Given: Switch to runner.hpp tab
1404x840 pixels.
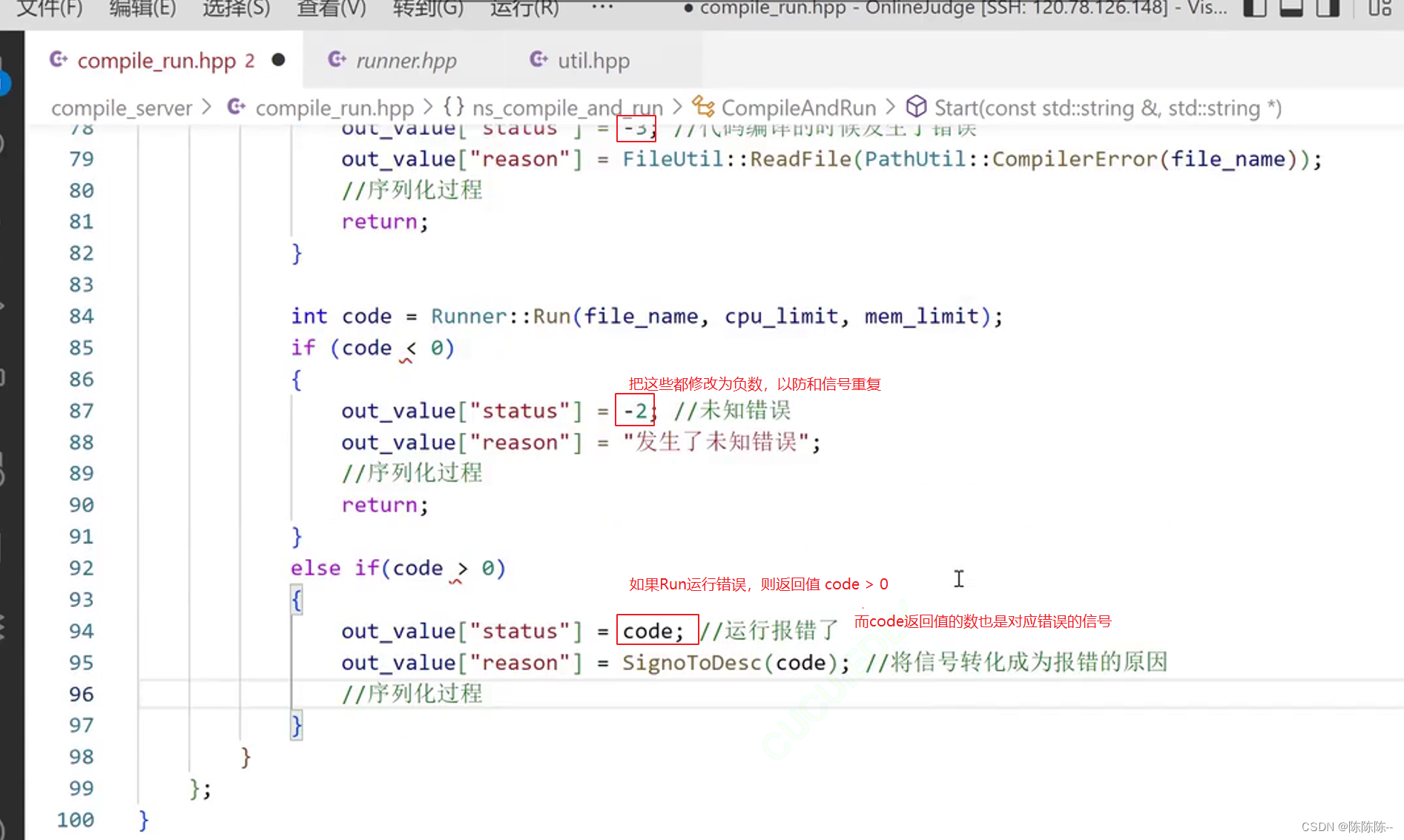Looking at the screenshot, I should point(406,60).
